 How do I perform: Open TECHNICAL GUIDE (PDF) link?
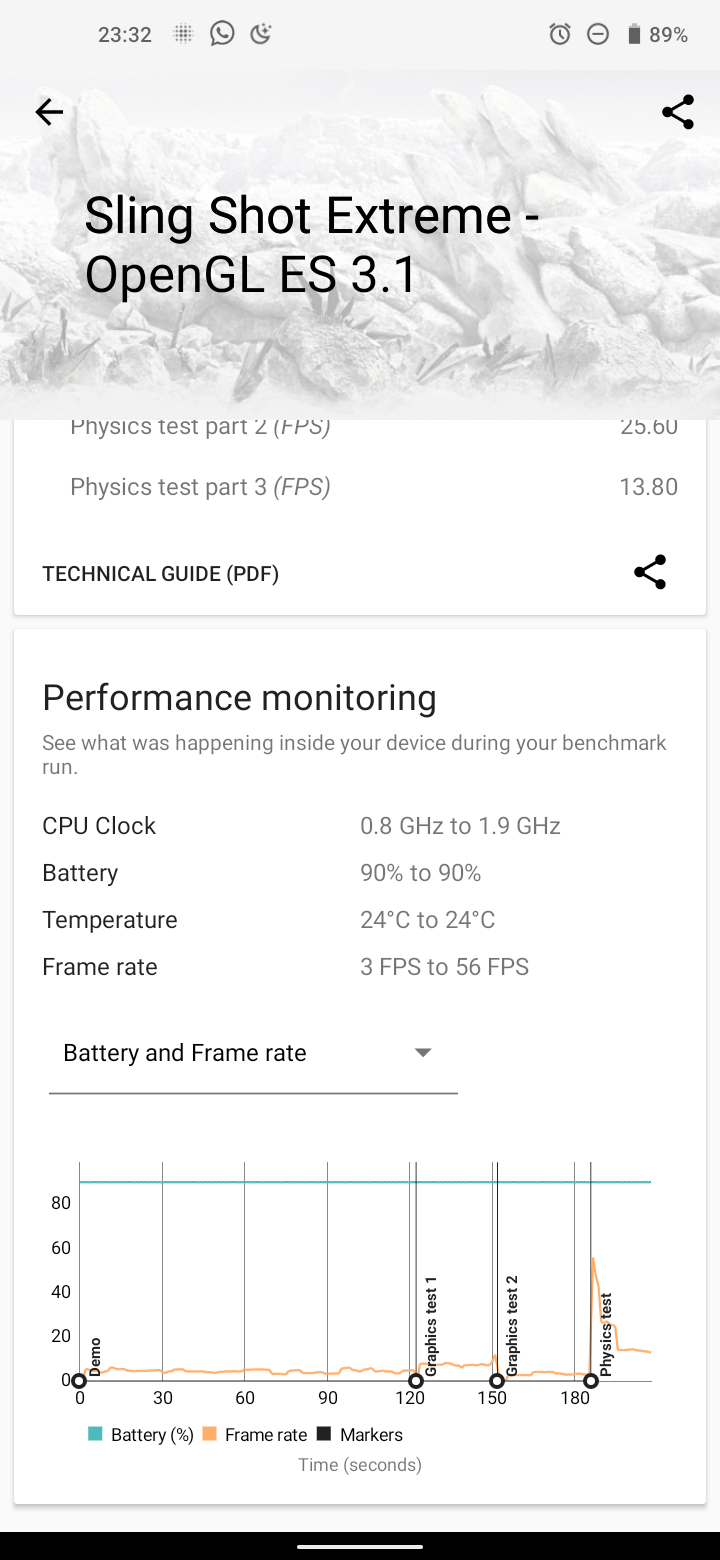click(x=161, y=574)
